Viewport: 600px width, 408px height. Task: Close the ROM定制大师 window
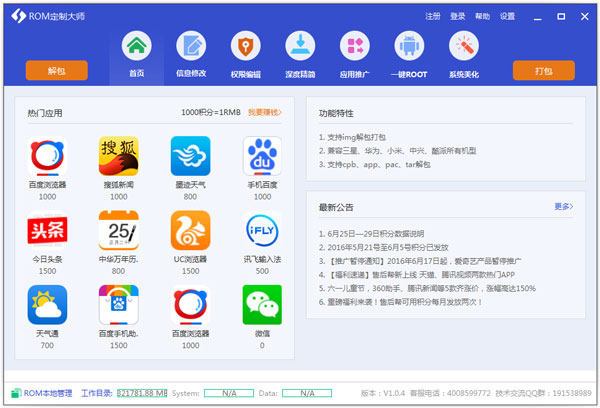pos(584,16)
